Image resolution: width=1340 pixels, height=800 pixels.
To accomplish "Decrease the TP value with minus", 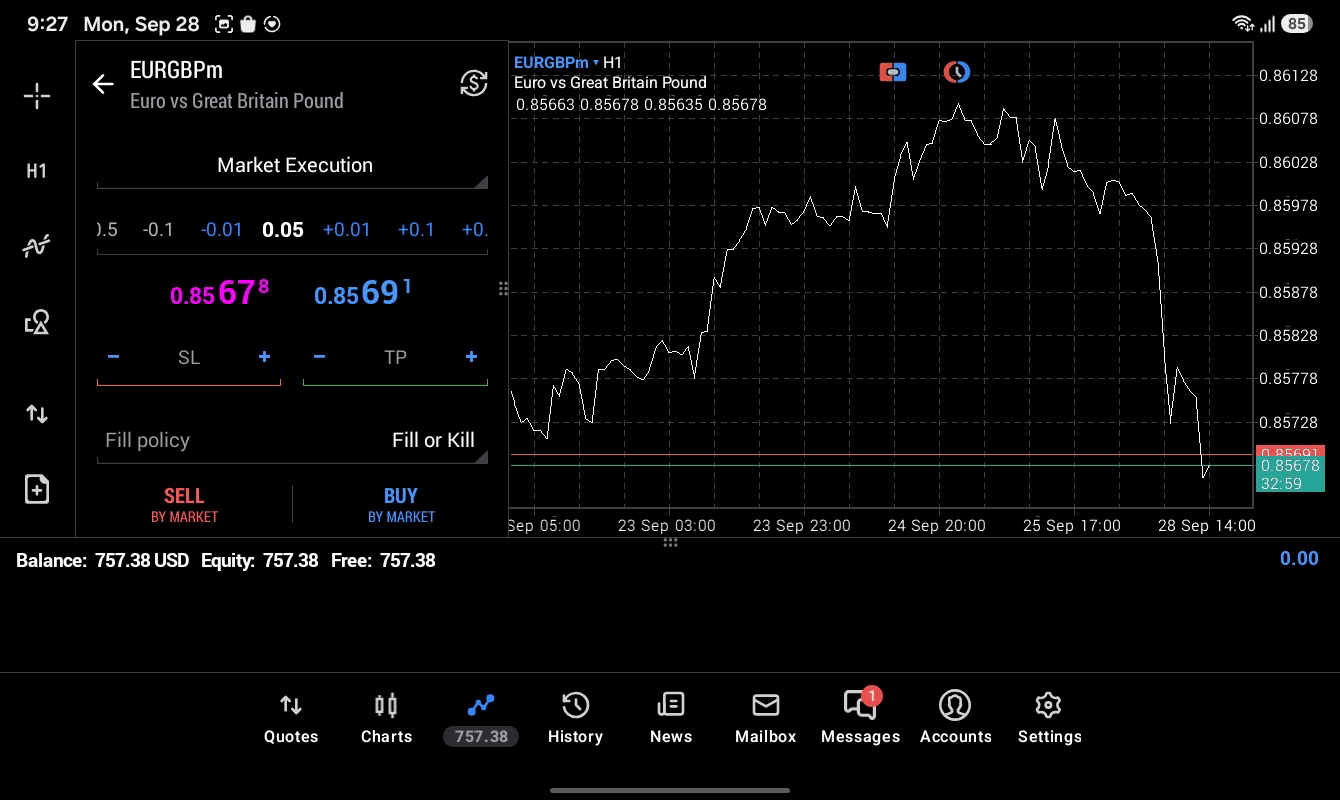I will [319, 357].
